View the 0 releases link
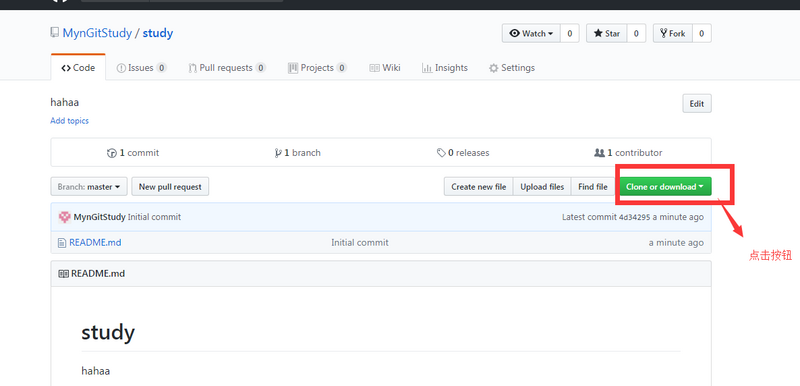The image size is (800, 386). coord(463,153)
